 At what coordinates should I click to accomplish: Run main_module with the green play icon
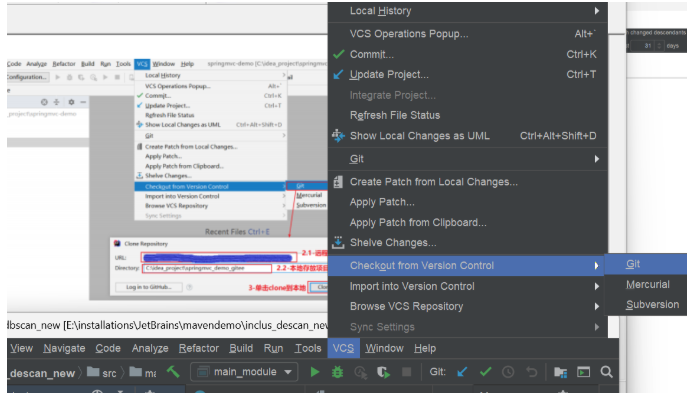pyautogui.click(x=315, y=372)
